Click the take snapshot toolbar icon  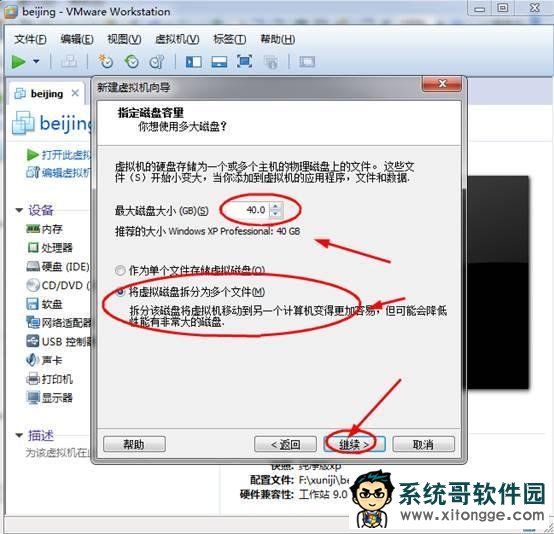click(x=105, y=61)
